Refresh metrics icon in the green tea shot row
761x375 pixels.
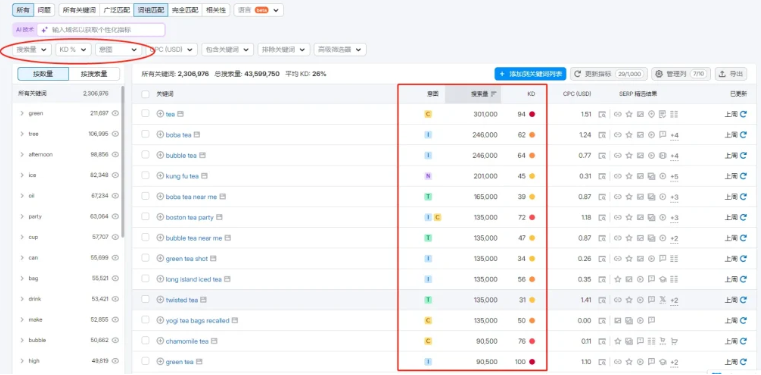[x=743, y=259]
